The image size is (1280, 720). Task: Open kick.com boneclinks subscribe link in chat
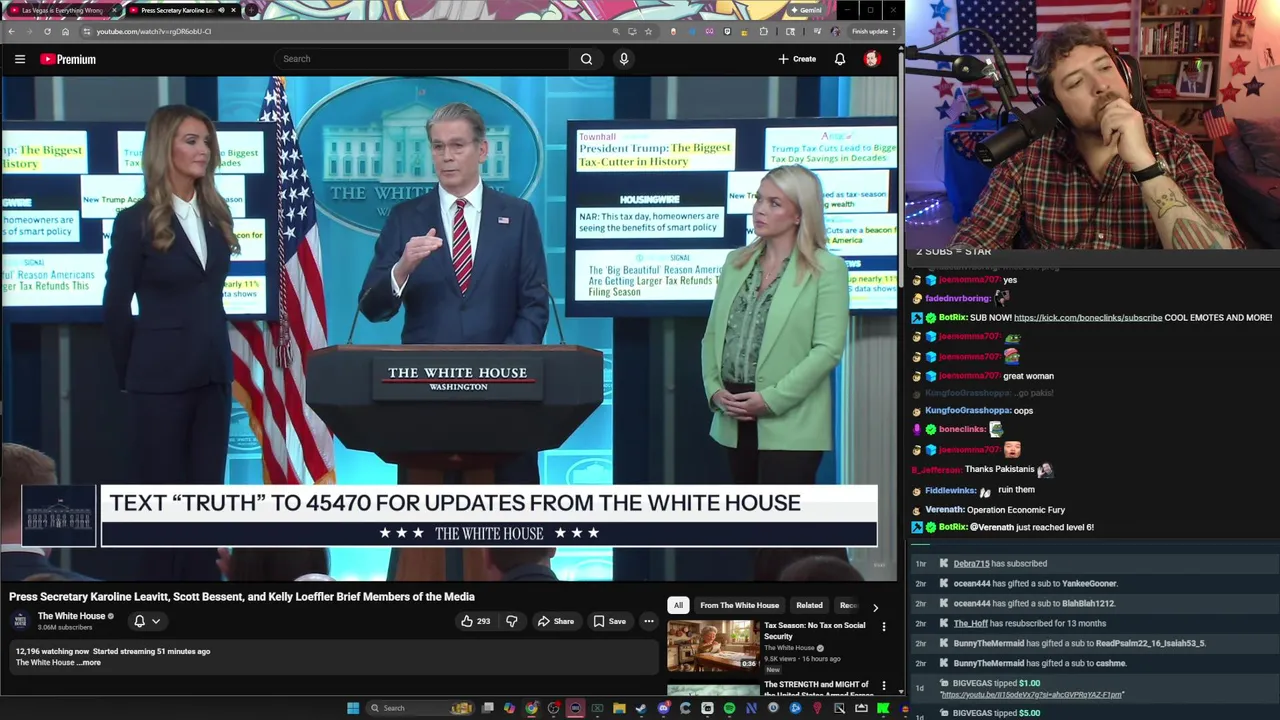1088,318
